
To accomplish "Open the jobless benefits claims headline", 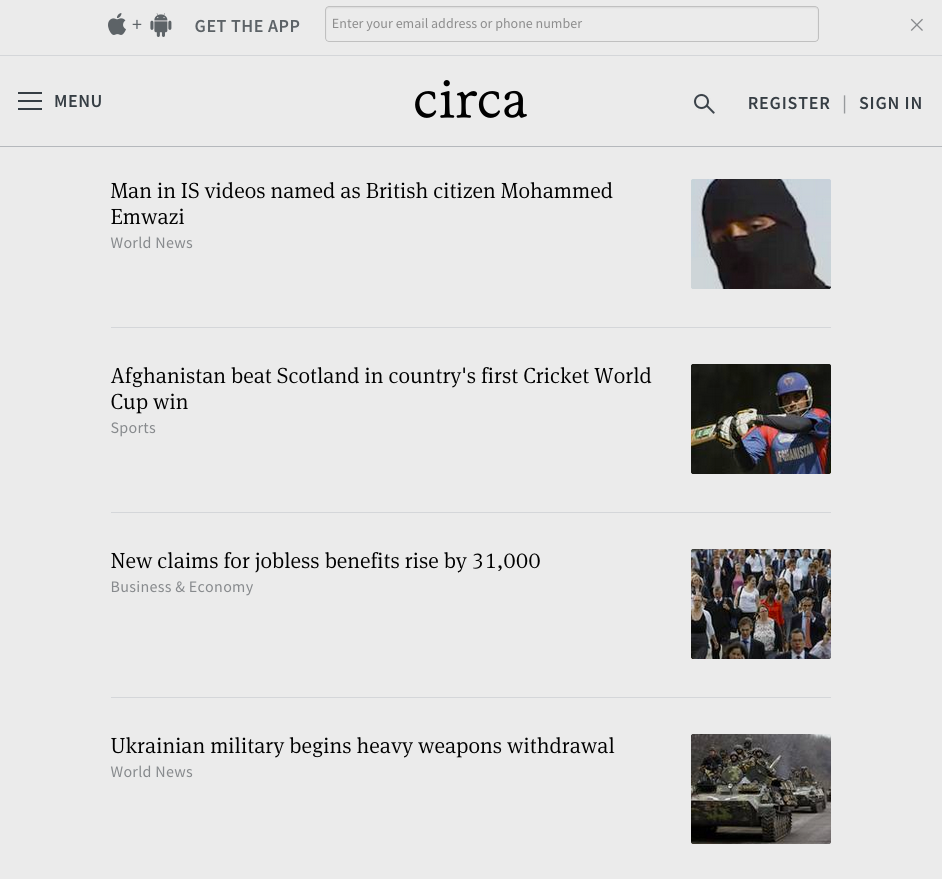I will 325,561.
